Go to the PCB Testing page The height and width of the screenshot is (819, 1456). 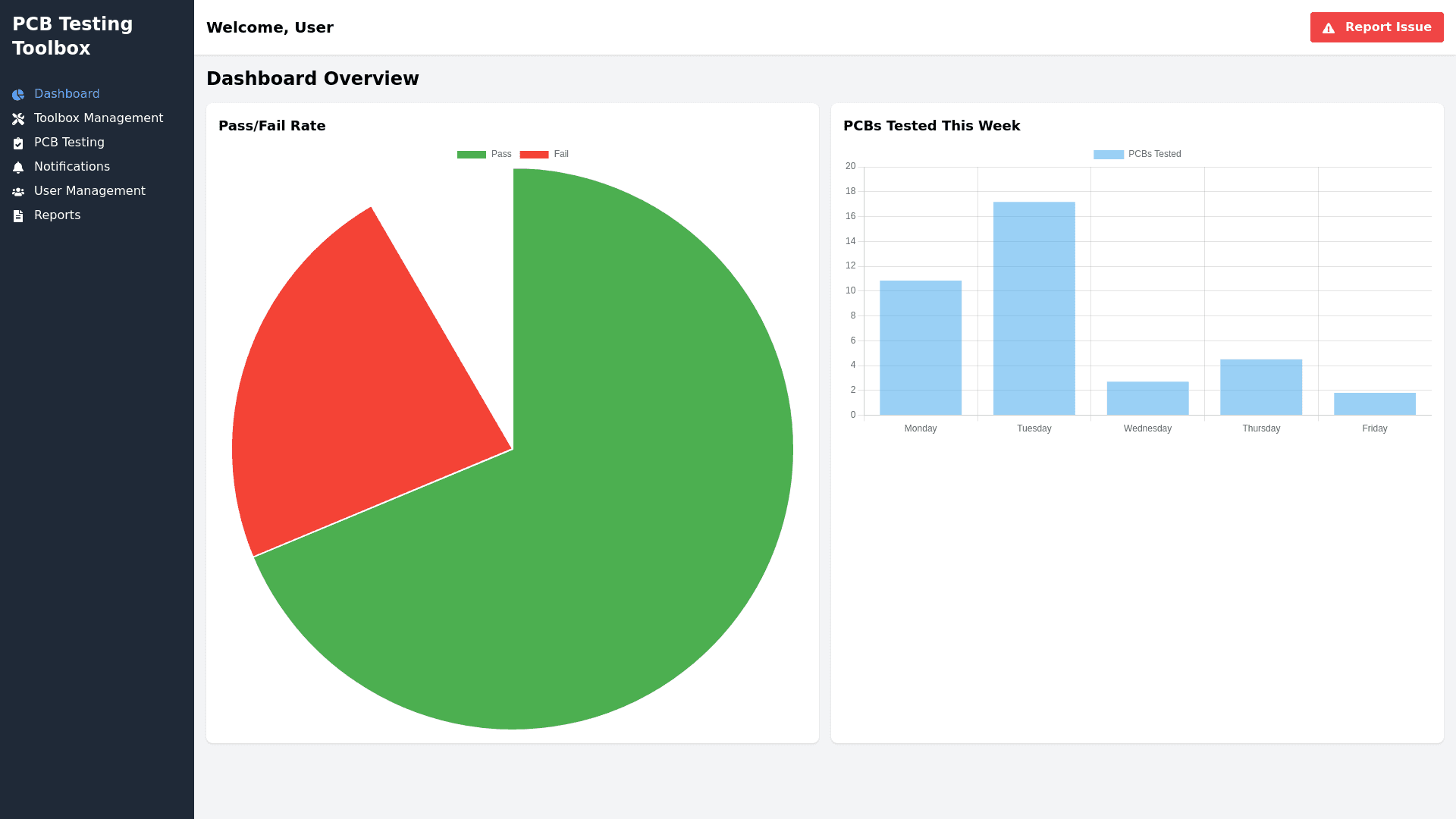(69, 143)
